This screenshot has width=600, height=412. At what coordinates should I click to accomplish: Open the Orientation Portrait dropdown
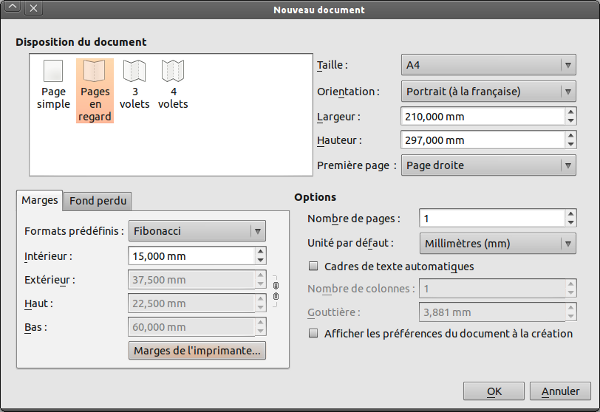[488, 91]
